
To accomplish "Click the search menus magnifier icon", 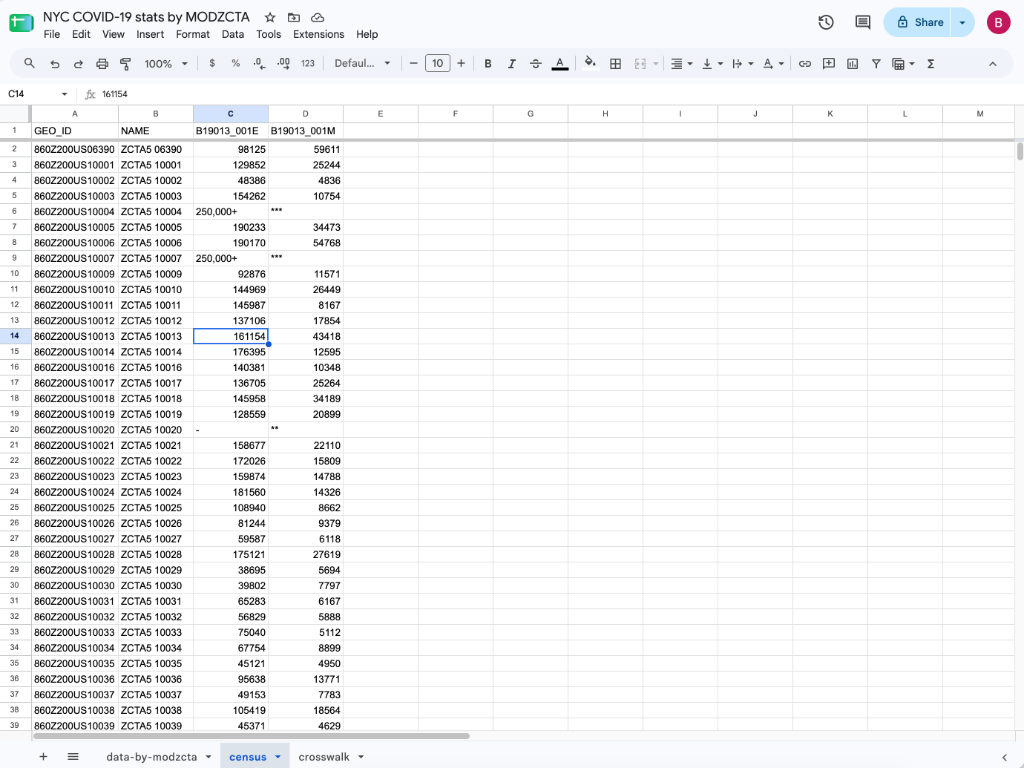I will point(29,63).
